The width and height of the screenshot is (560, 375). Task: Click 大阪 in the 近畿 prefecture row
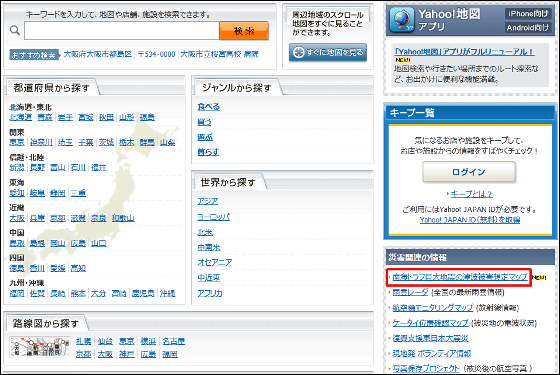click(17, 218)
